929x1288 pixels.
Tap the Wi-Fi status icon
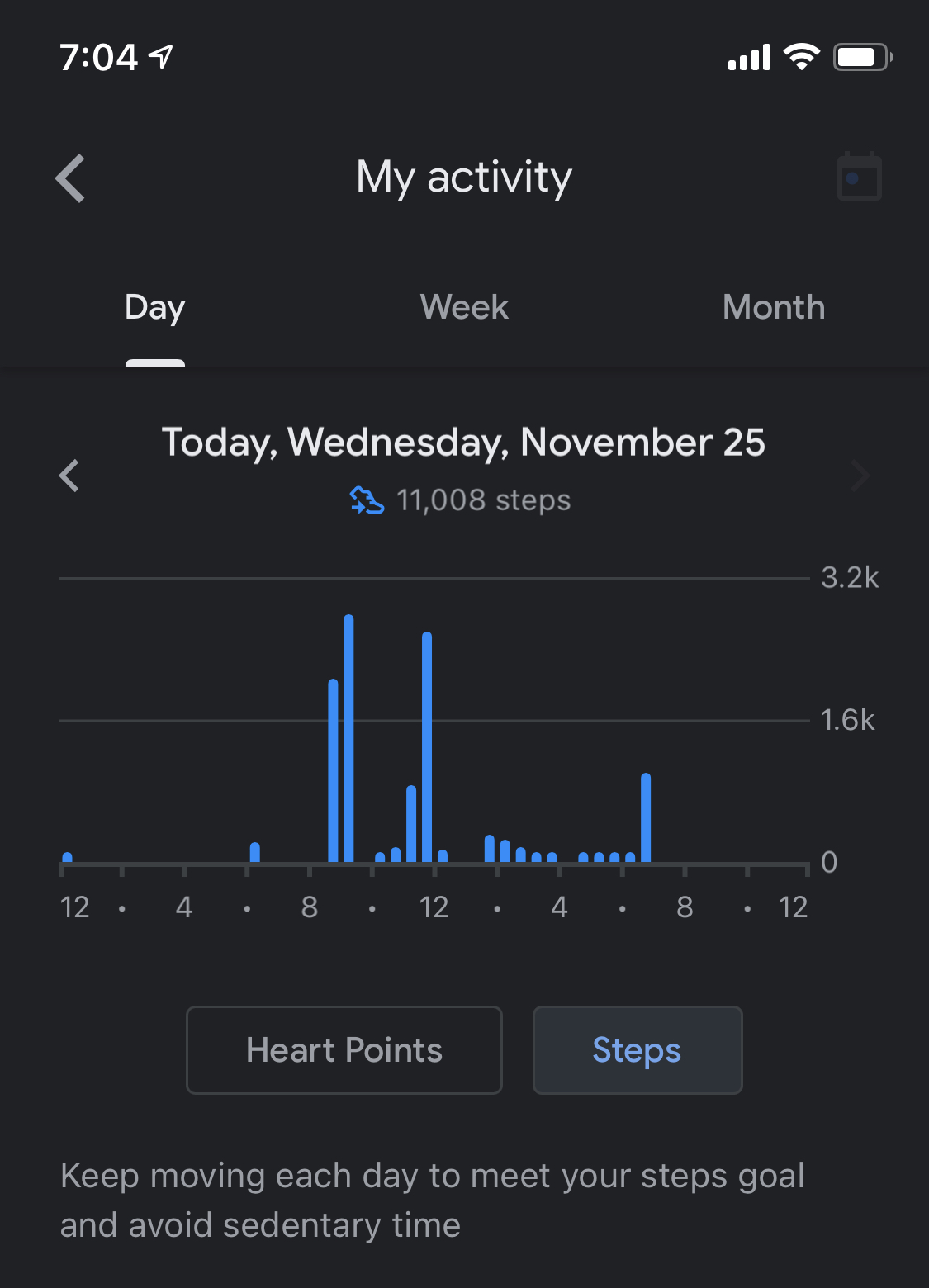[801, 56]
